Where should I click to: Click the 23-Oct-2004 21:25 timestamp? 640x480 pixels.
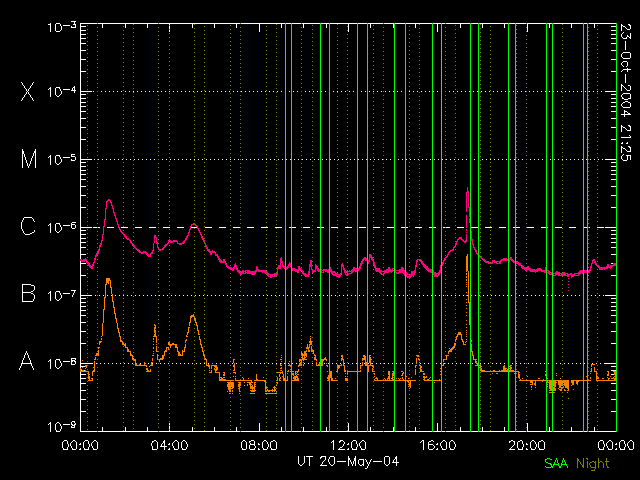tap(625, 92)
